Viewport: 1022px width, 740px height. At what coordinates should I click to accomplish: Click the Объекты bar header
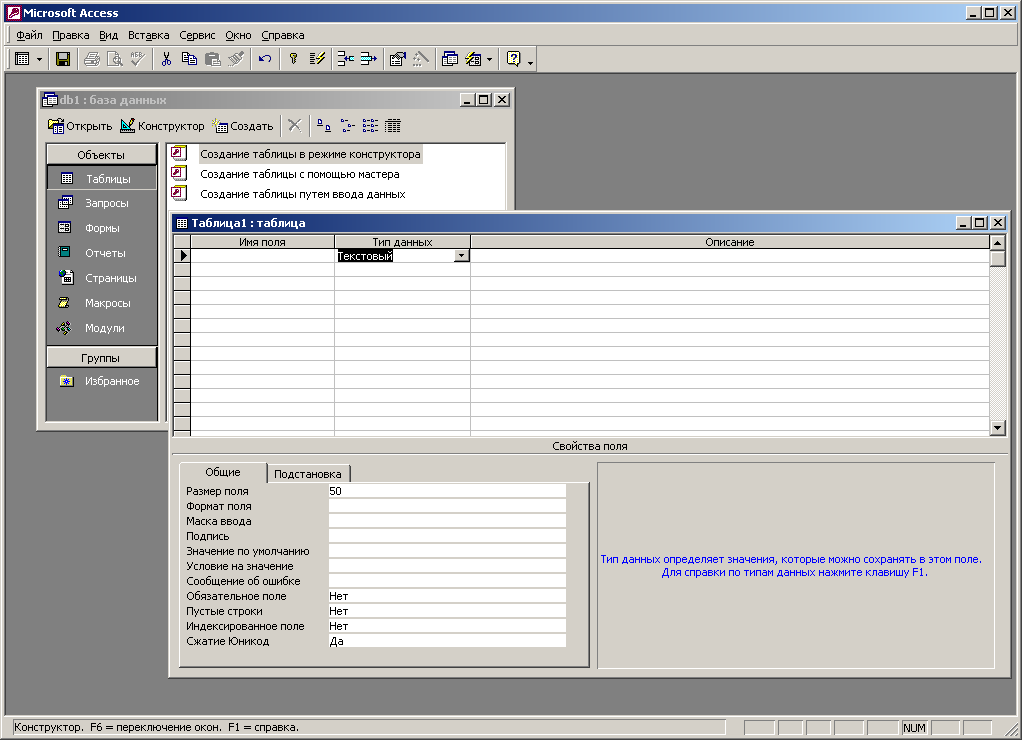click(102, 155)
